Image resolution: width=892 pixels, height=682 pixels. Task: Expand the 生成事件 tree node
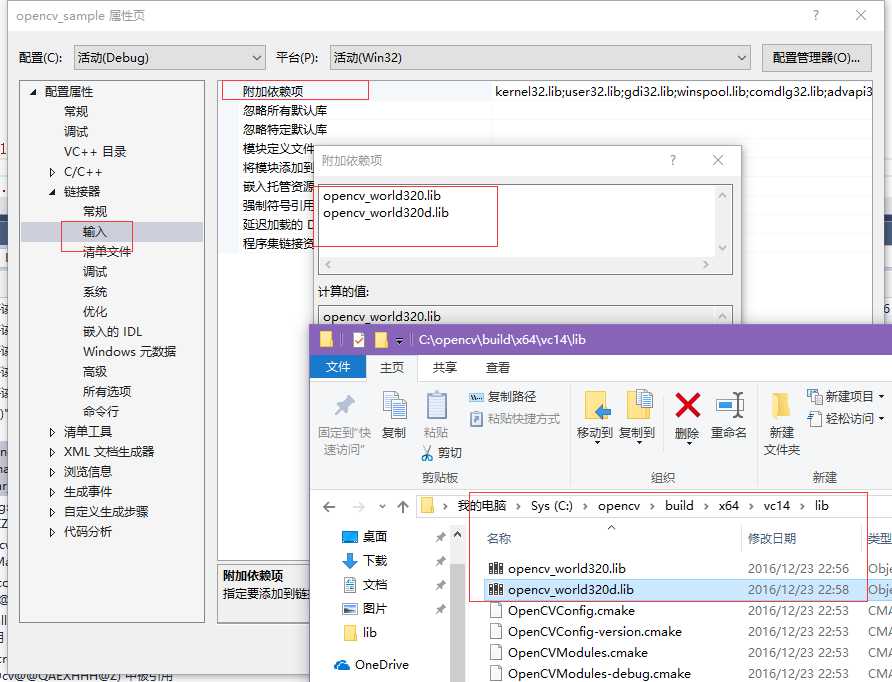[x=52, y=492]
